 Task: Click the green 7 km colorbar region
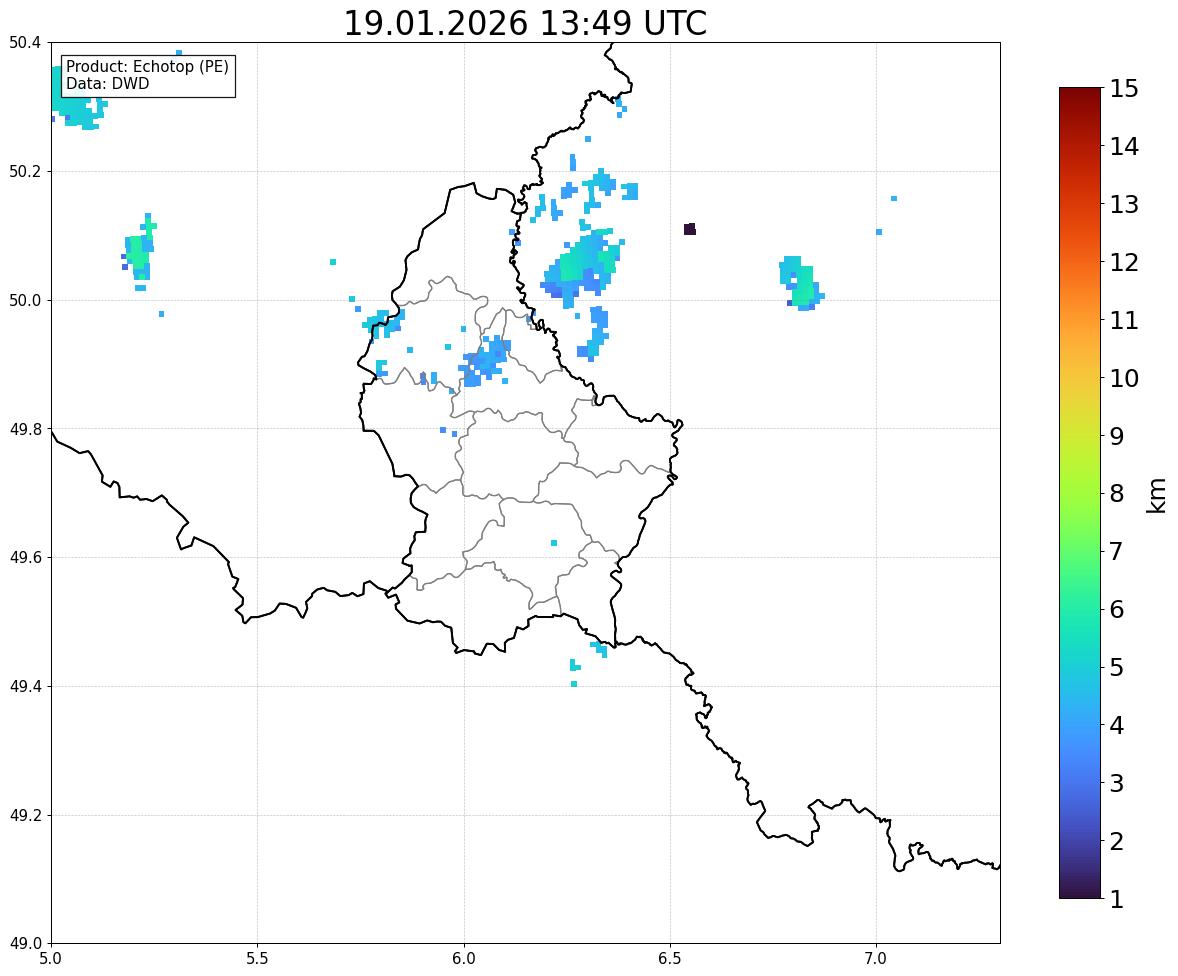click(x=1080, y=551)
